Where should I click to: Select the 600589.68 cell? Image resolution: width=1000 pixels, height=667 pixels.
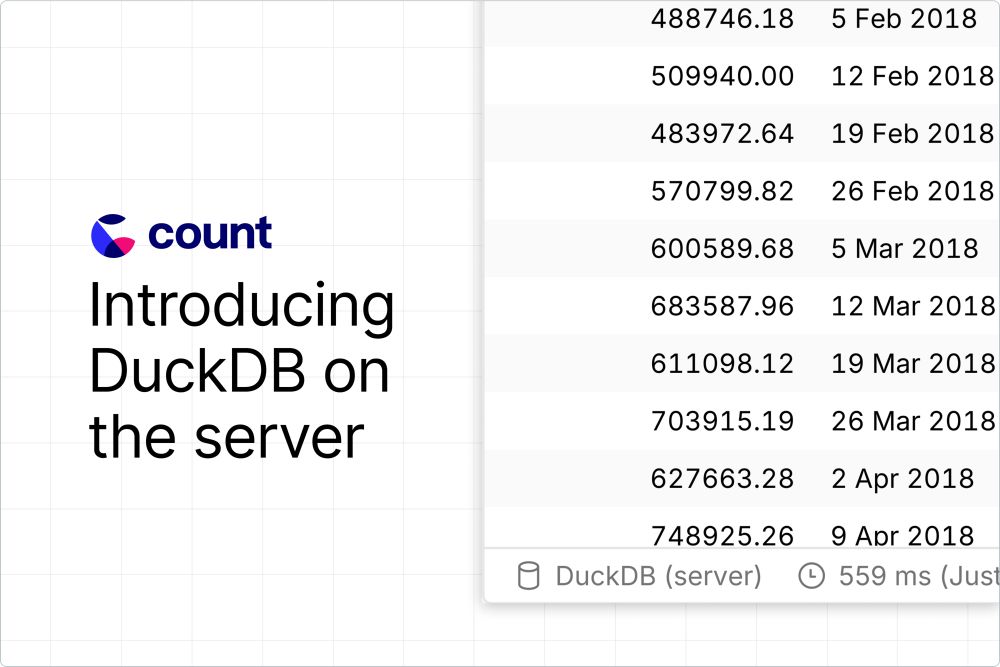(x=722, y=249)
